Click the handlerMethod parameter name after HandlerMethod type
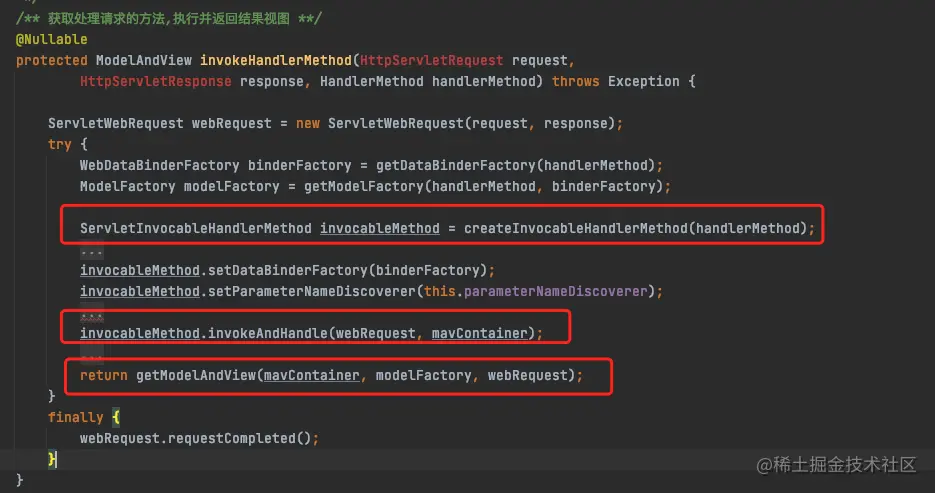Screen dimensions: 935x493 (484, 81)
